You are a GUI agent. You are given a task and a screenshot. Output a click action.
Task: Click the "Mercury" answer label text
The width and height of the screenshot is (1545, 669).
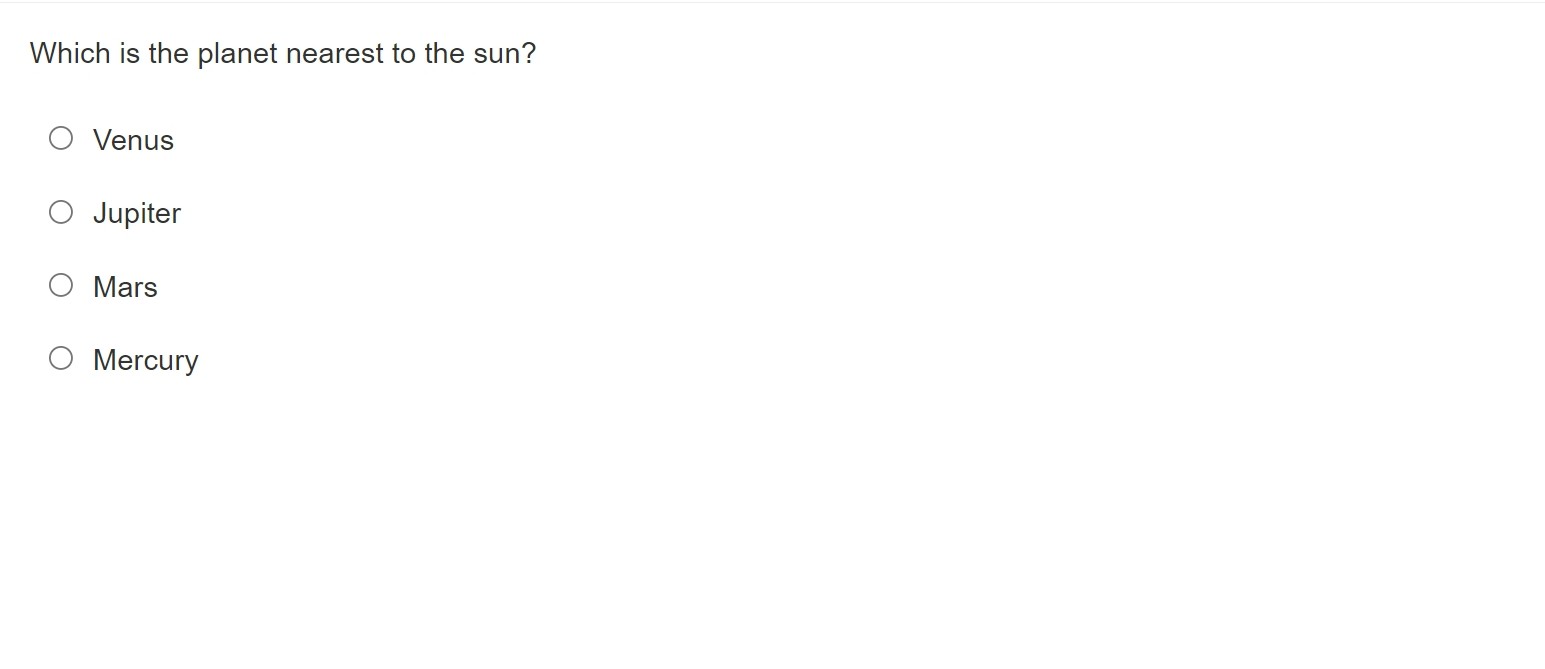click(x=146, y=360)
